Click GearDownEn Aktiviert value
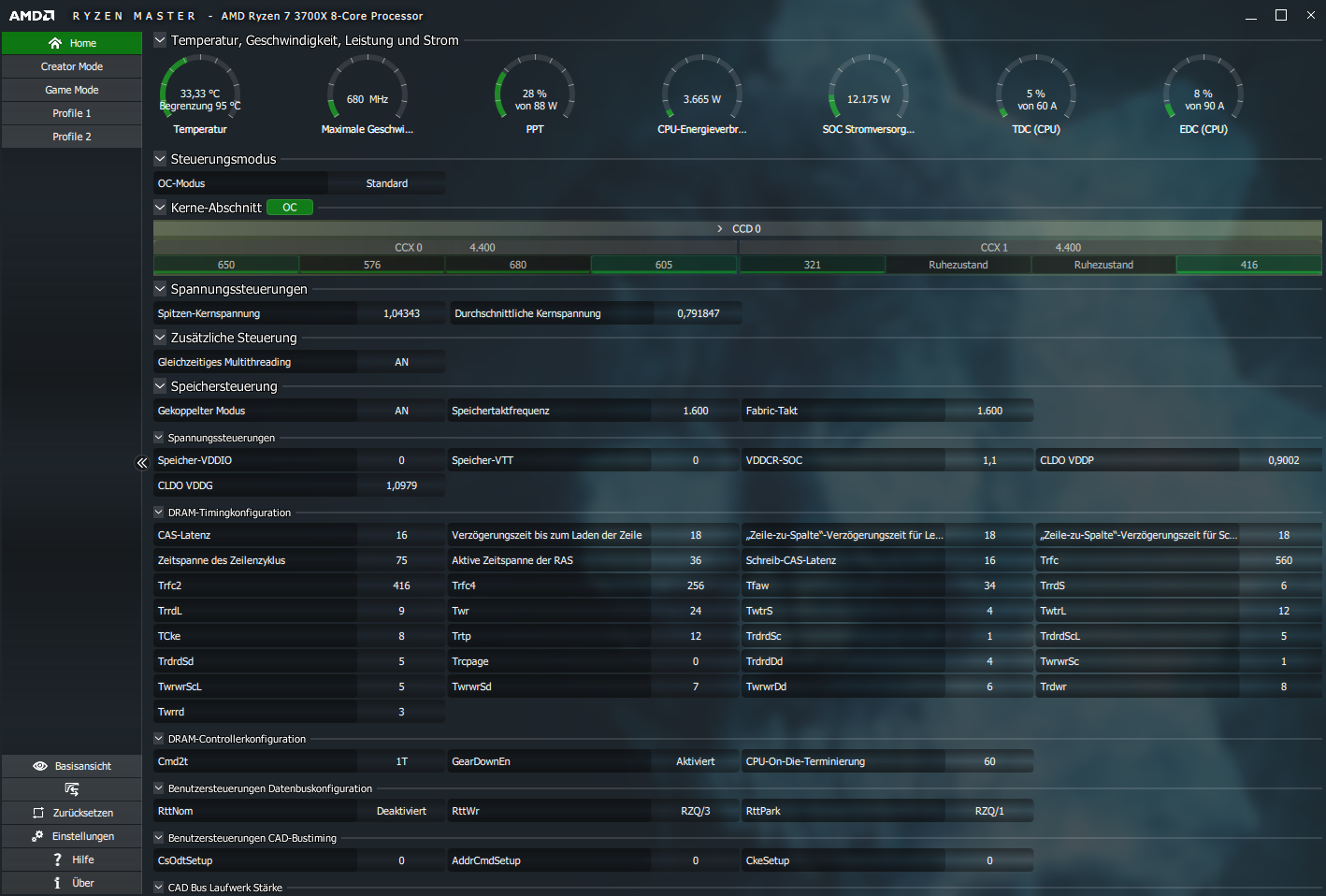 tap(696, 761)
